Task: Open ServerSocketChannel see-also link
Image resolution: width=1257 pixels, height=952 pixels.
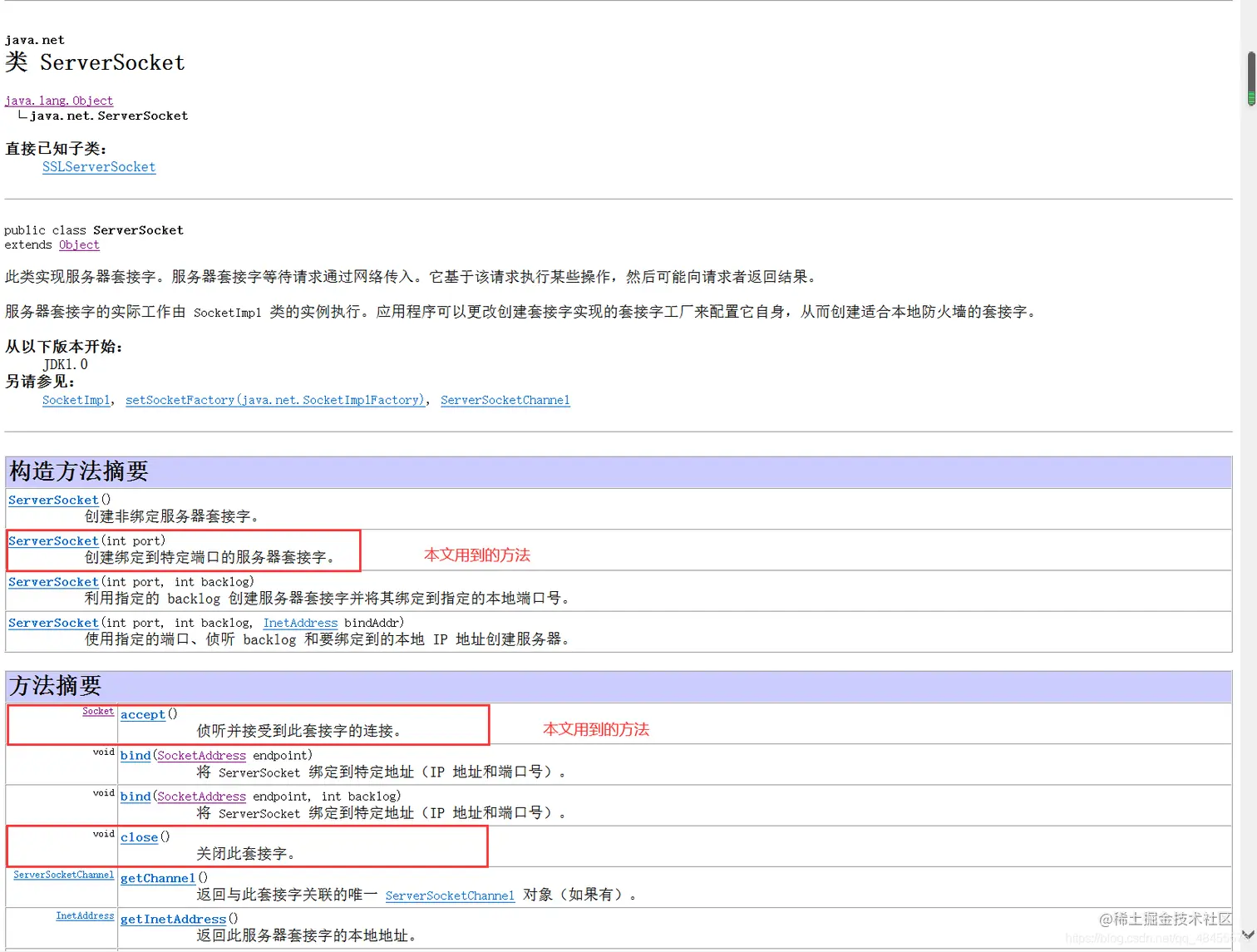Action: 505,400
